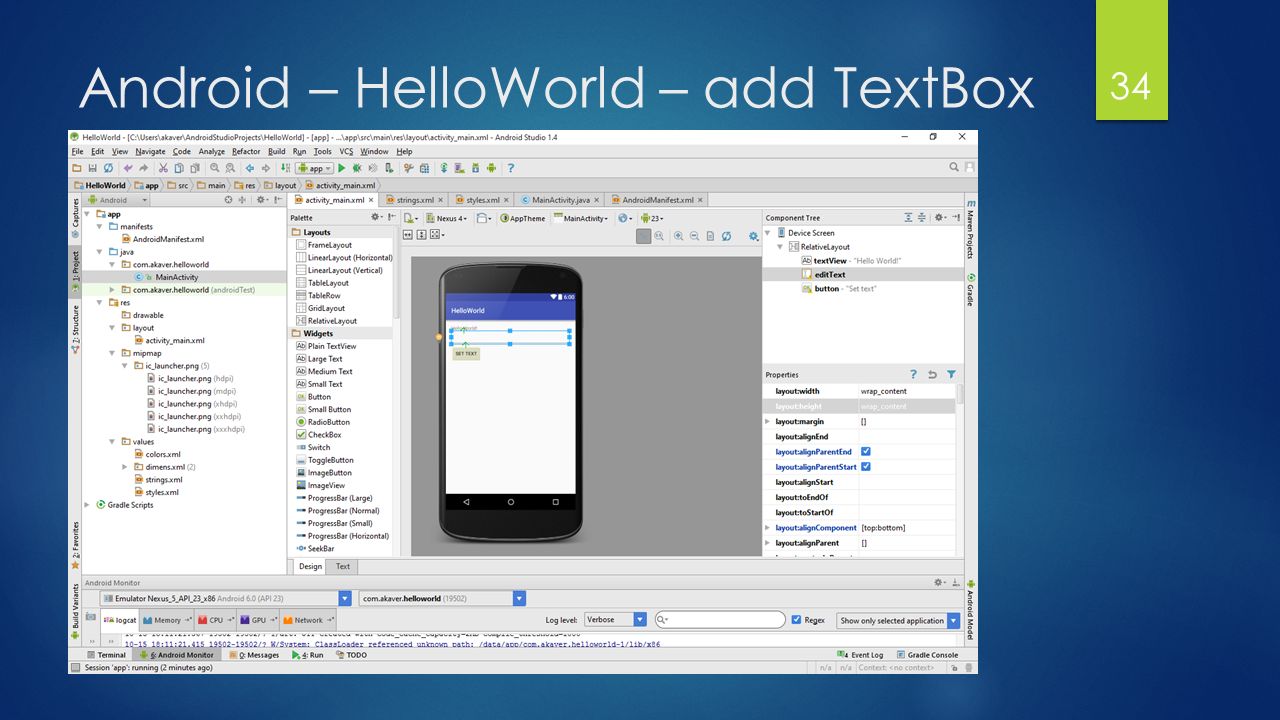Viewport: 1280px width, 720px height.
Task: Open the Show only selected application dropdown
Action: click(898, 620)
